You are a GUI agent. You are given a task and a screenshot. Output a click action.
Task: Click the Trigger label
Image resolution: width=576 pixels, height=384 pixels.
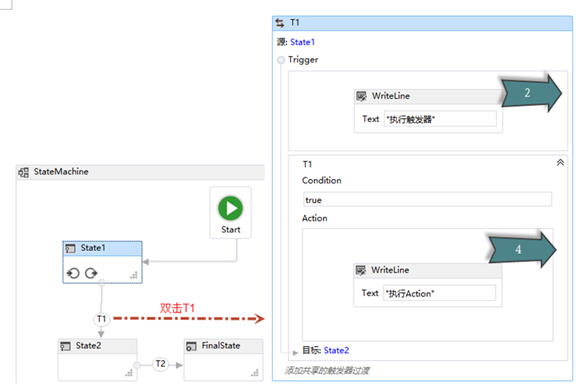303,60
